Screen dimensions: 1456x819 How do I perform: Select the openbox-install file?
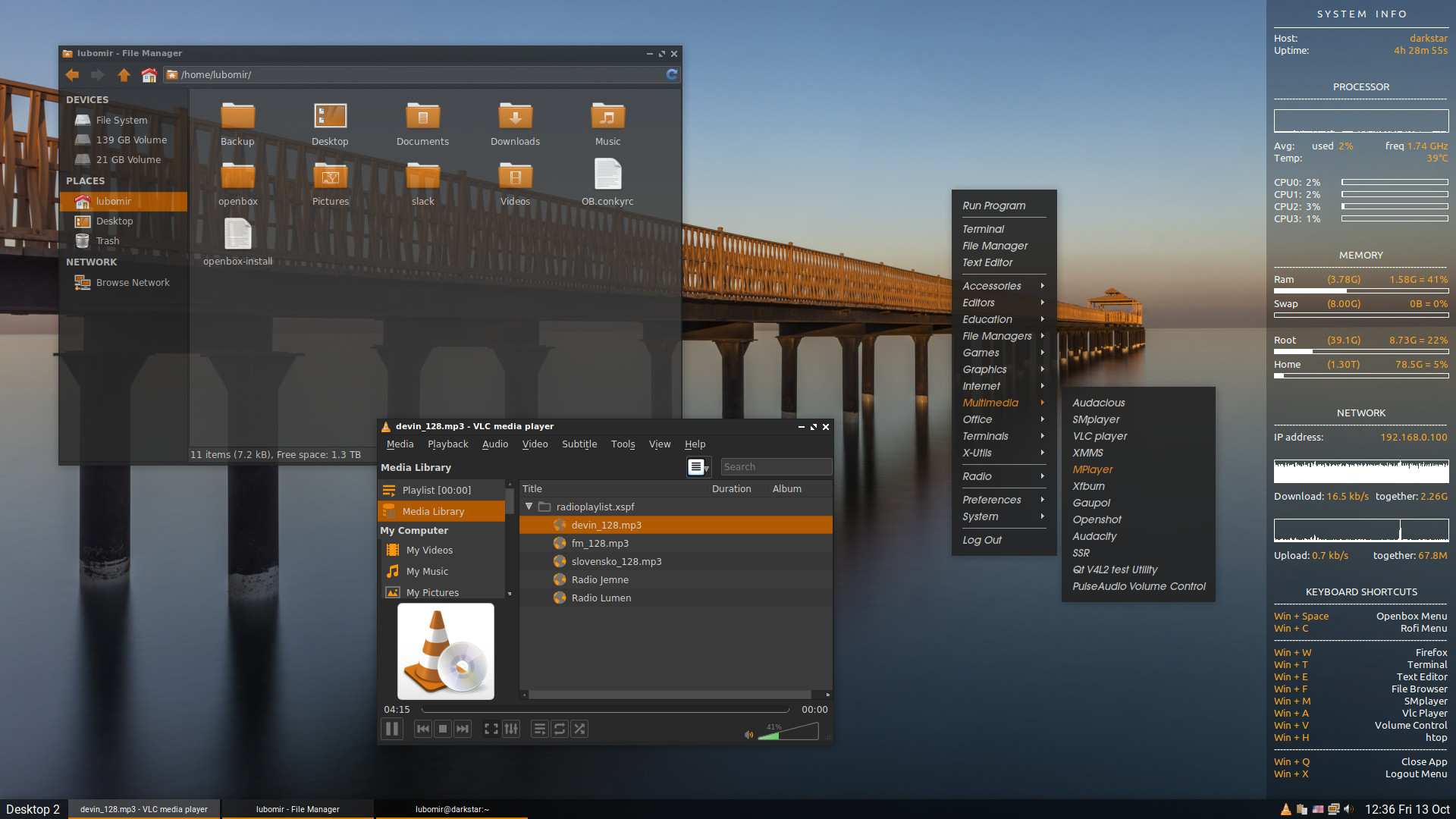[x=237, y=243]
